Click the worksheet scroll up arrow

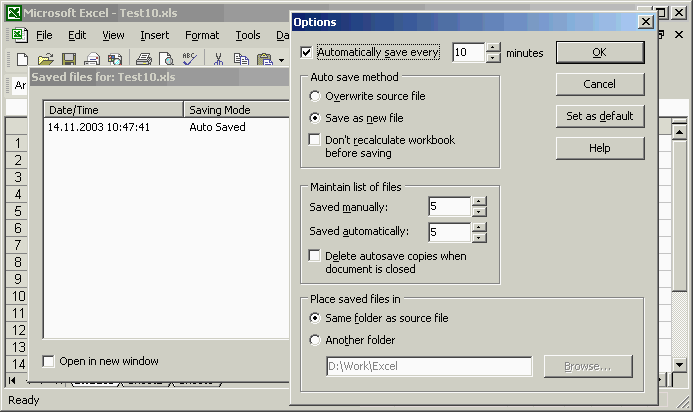[679, 132]
